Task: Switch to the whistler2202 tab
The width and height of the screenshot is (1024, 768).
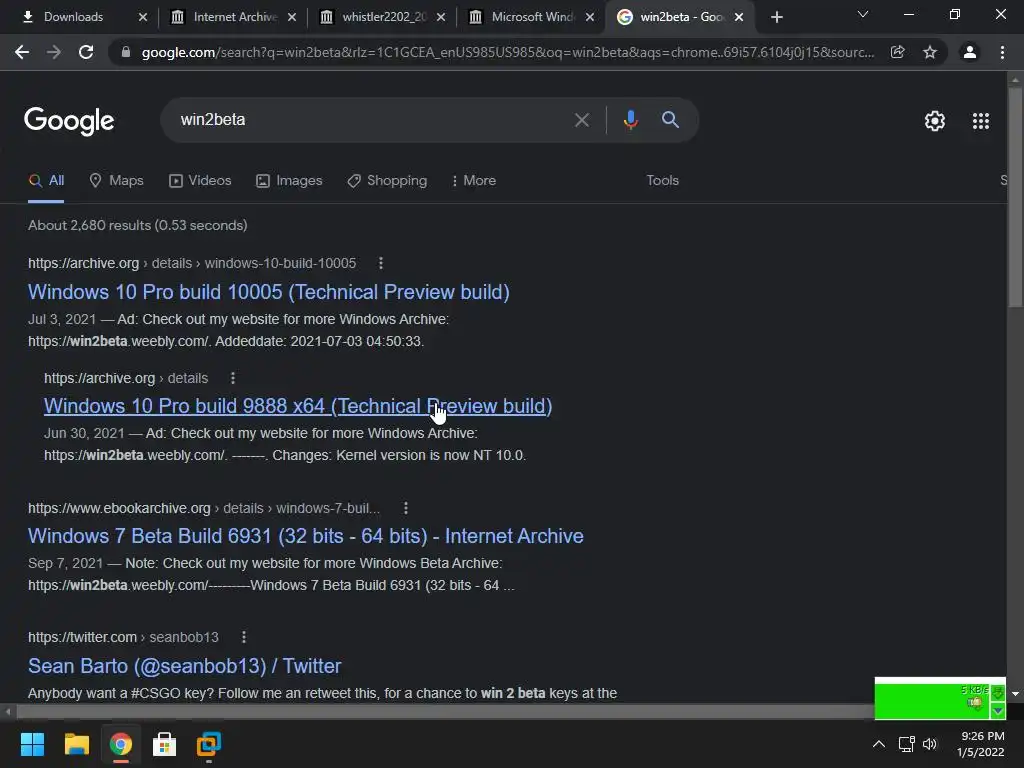Action: [384, 17]
